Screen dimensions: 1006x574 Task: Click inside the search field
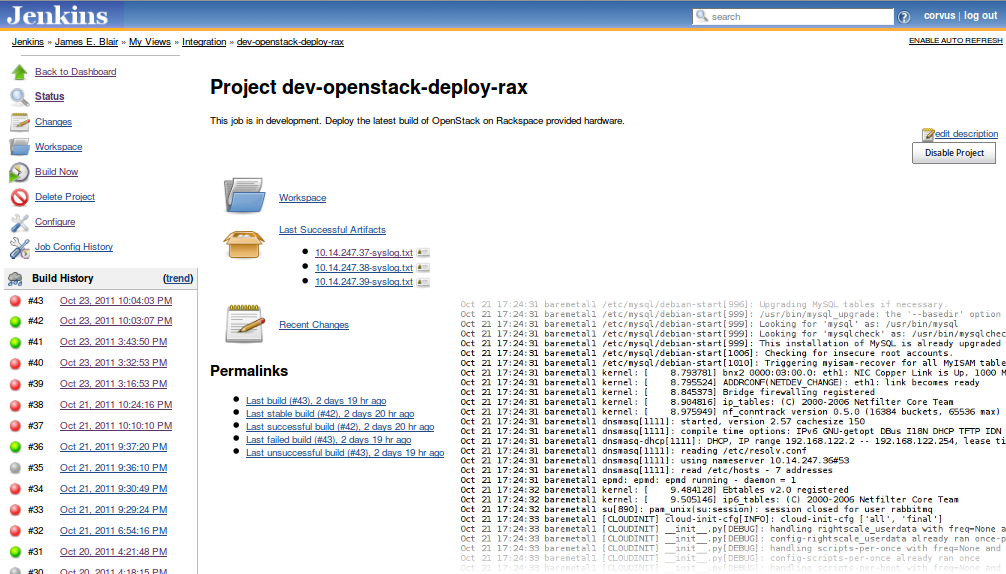[793, 17]
